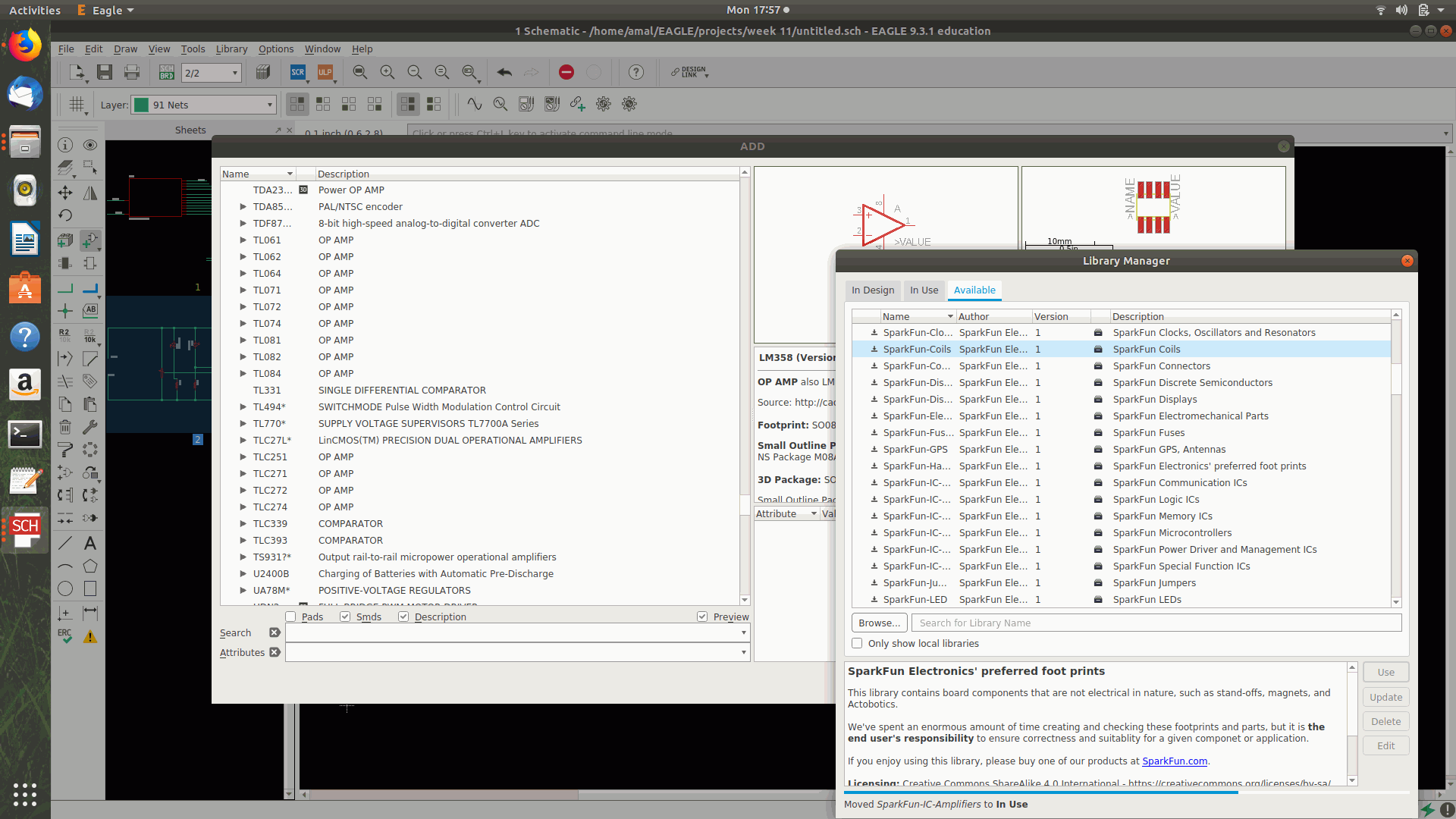Select the Text tool icon
This screenshot has height=819, width=1456.
click(90, 543)
